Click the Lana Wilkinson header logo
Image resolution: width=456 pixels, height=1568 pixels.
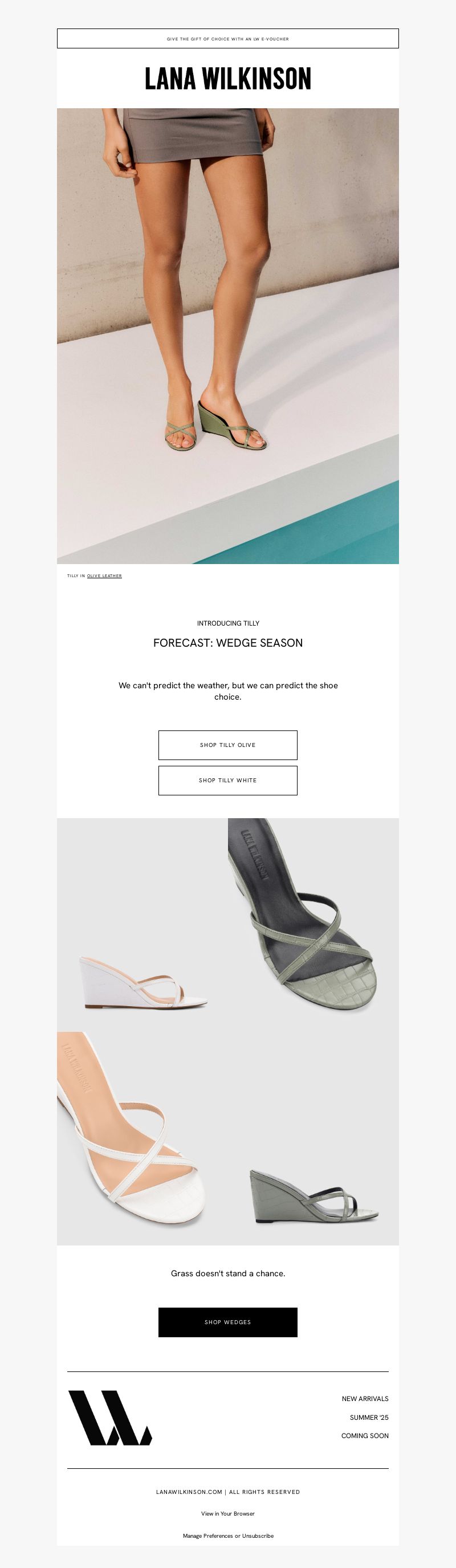(x=227, y=79)
